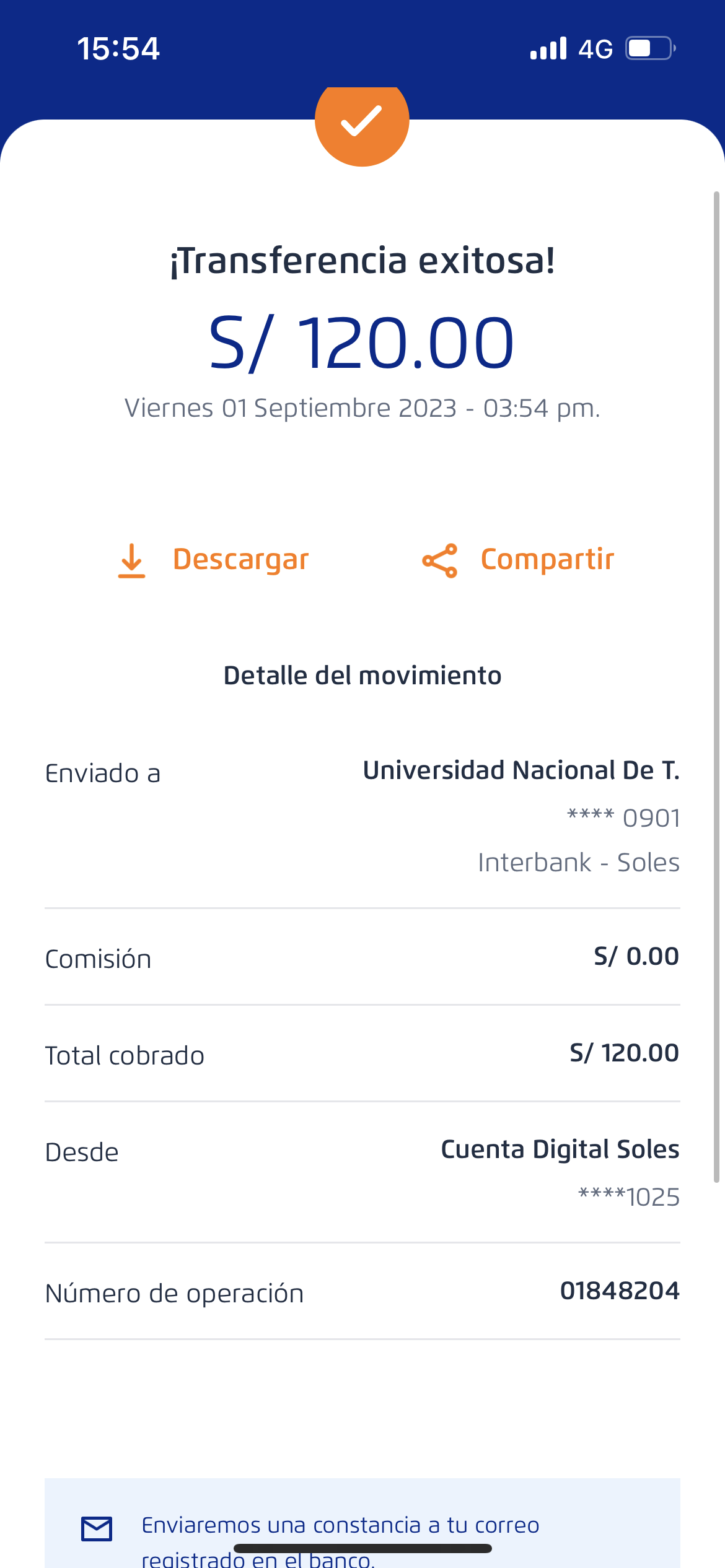Click the Compartir button label
The height and width of the screenshot is (1568, 725).
[x=547, y=559]
